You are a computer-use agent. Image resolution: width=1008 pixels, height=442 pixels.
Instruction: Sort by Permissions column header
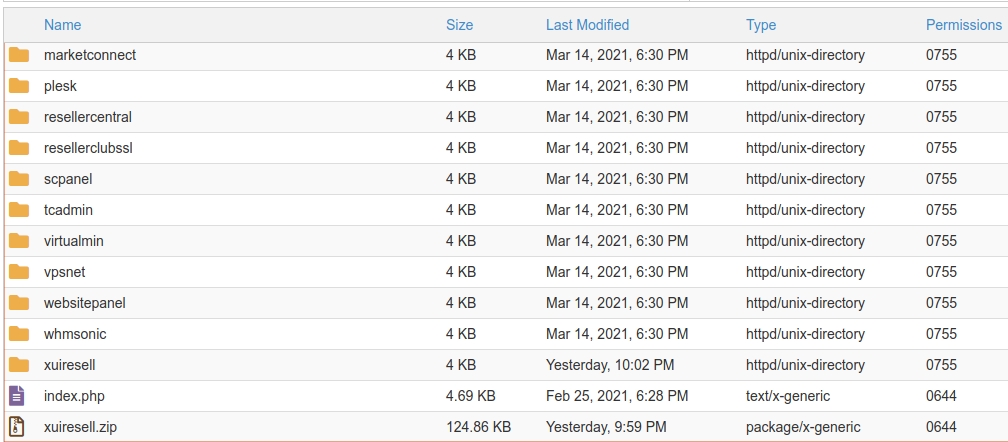[x=963, y=25]
